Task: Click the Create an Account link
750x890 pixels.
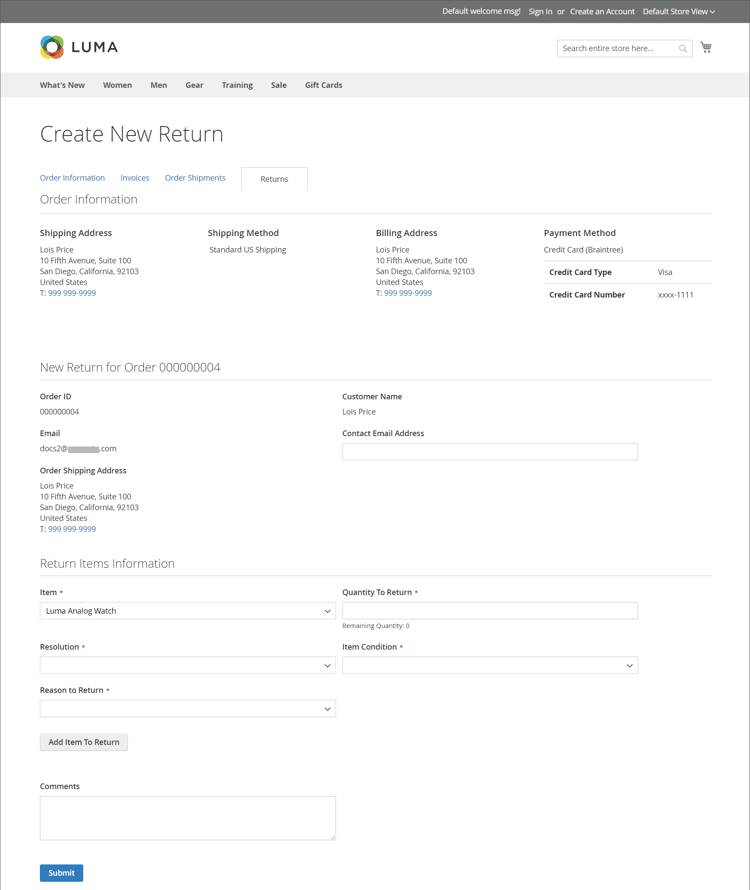Action: pos(602,11)
